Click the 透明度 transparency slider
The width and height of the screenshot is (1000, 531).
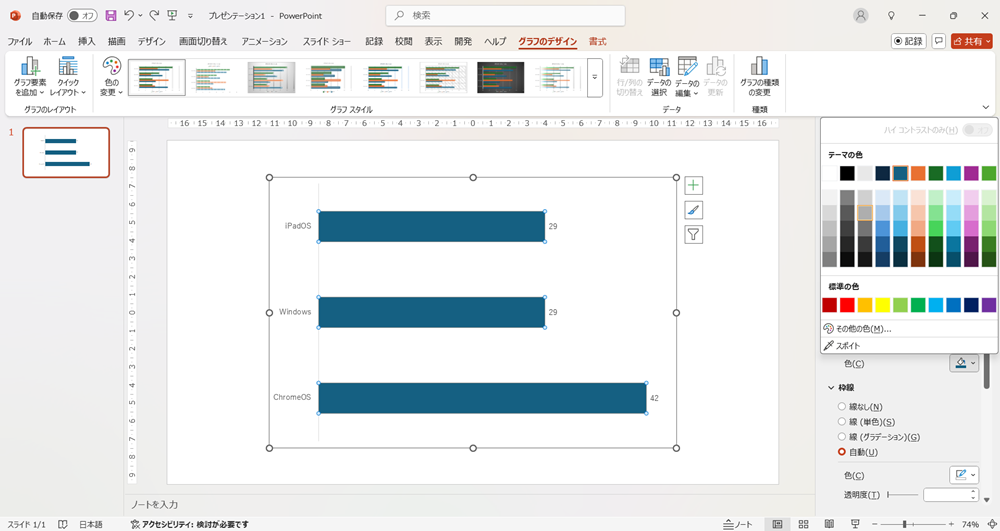pyautogui.click(x=902, y=495)
